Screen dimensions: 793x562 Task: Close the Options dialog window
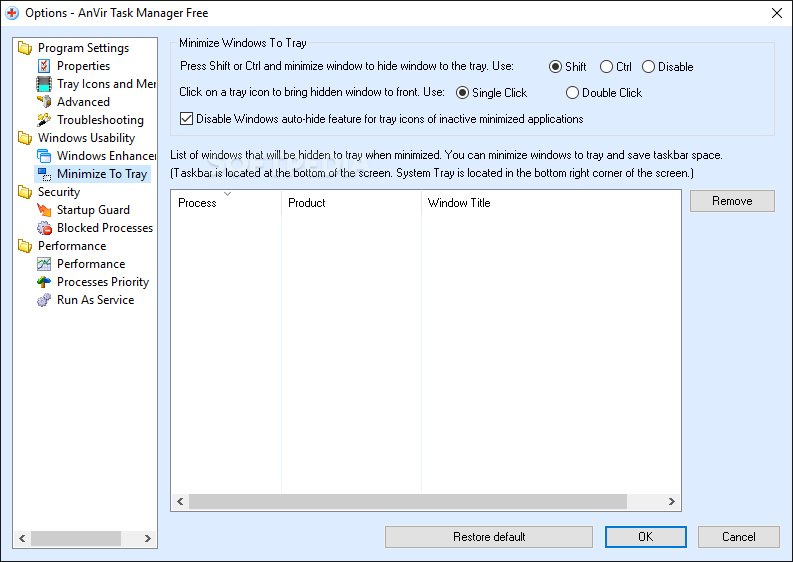[x=777, y=13]
